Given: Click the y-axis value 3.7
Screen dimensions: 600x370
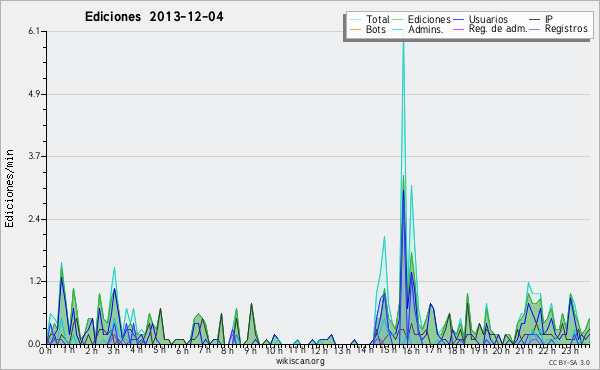Looking at the screenshot, I should coord(34,156).
